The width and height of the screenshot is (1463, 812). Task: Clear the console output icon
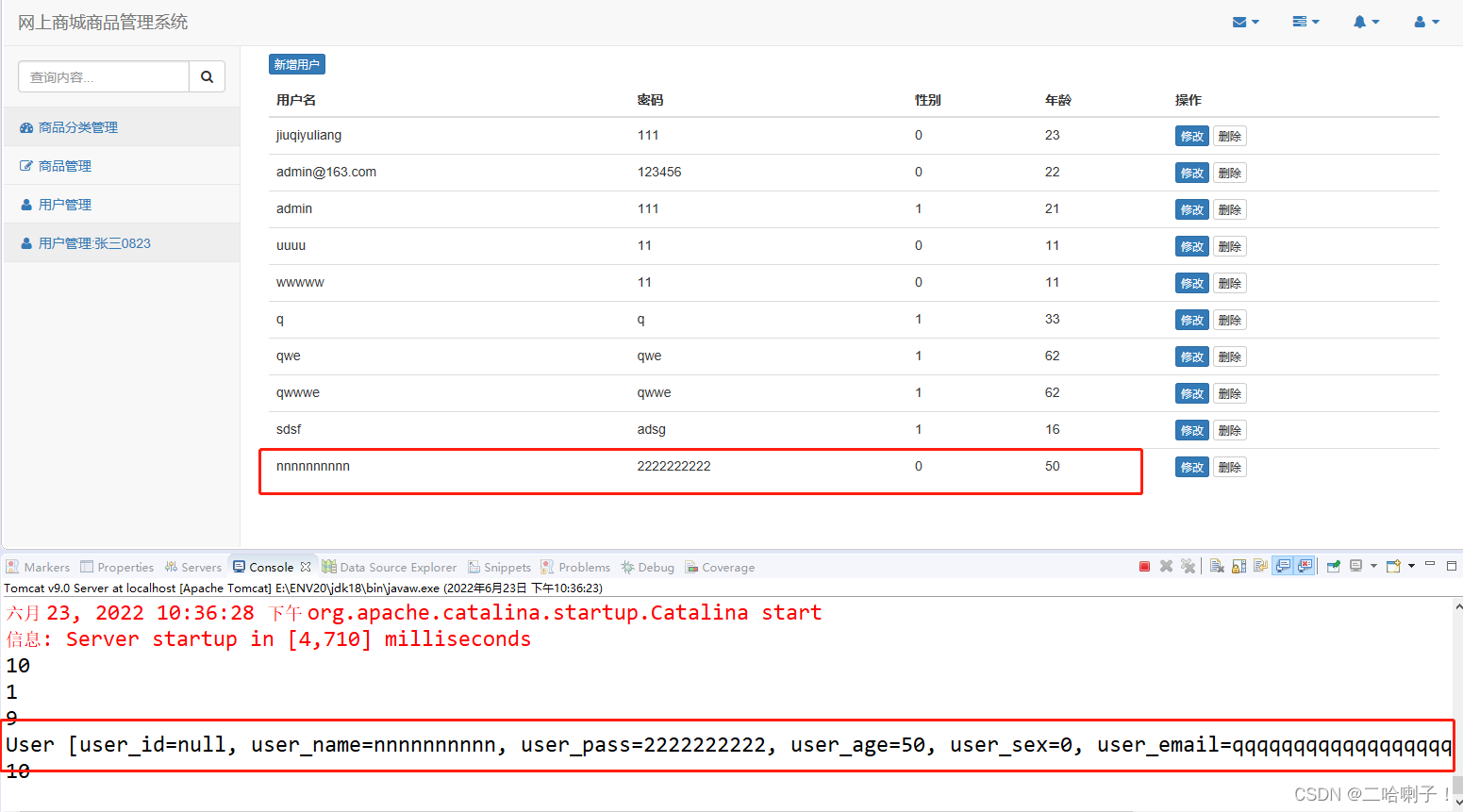pos(1217,566)
